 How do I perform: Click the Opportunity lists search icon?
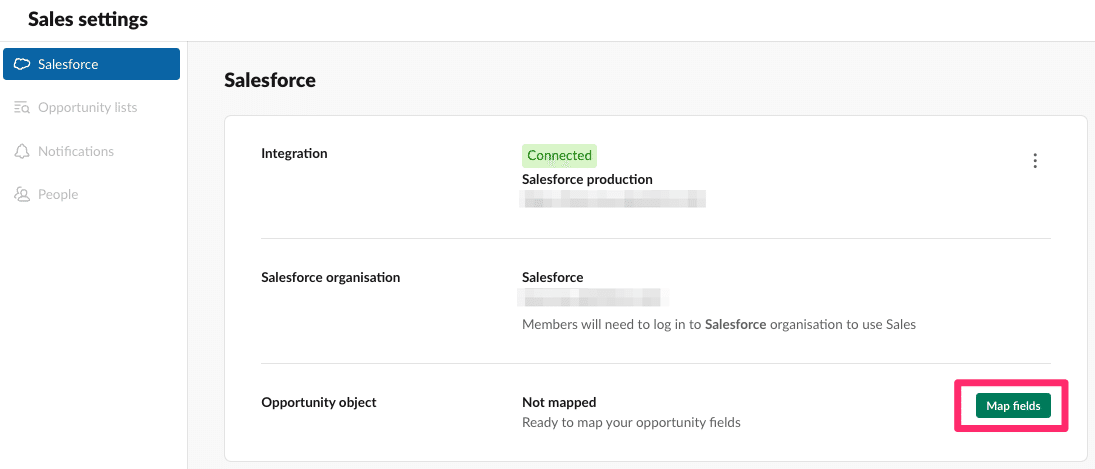22,107
